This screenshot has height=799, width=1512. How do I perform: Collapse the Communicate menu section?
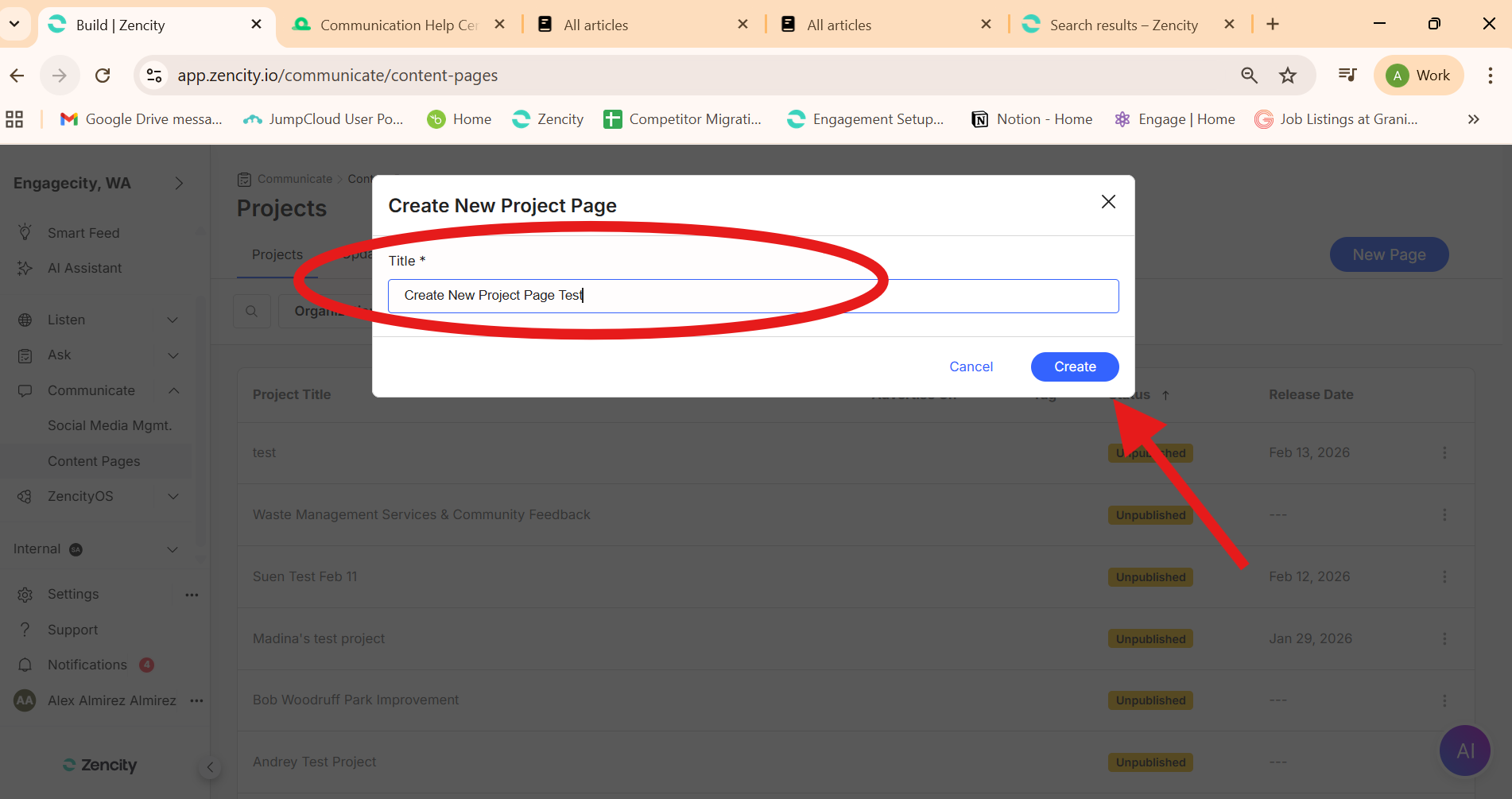(173, 390)
